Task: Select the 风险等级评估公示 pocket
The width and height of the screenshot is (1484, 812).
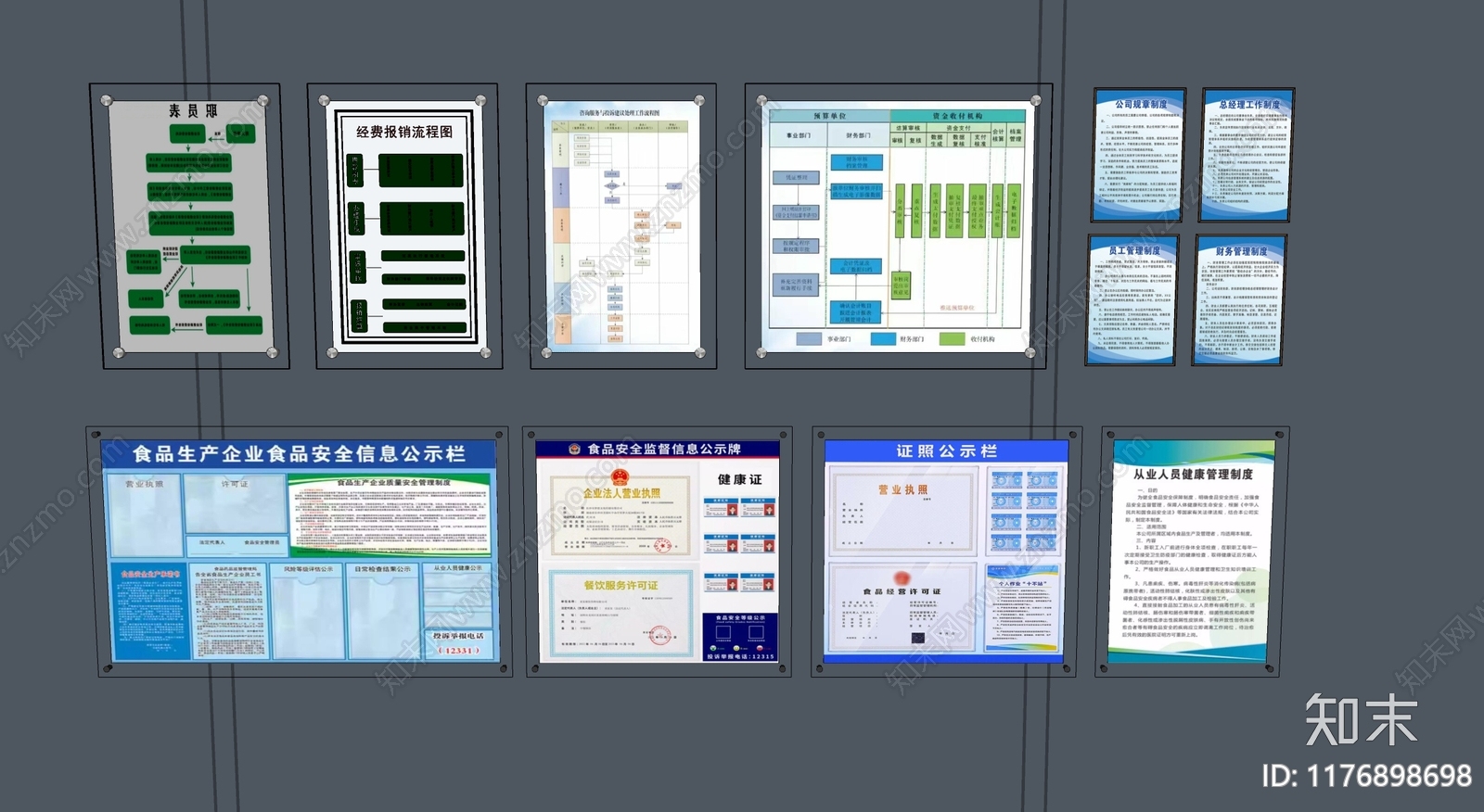Action: pyautogui.click(x=308, y=611)
